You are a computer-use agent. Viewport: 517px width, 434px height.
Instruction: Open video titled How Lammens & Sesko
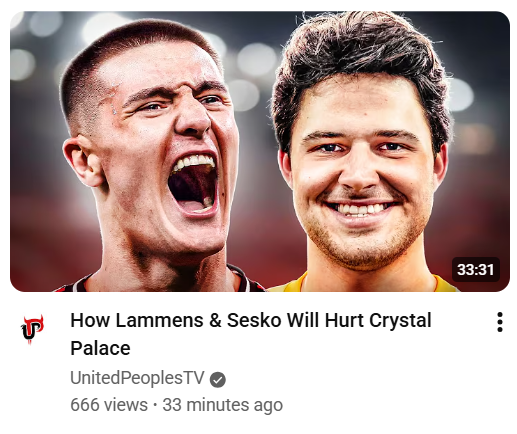point(251,334)
